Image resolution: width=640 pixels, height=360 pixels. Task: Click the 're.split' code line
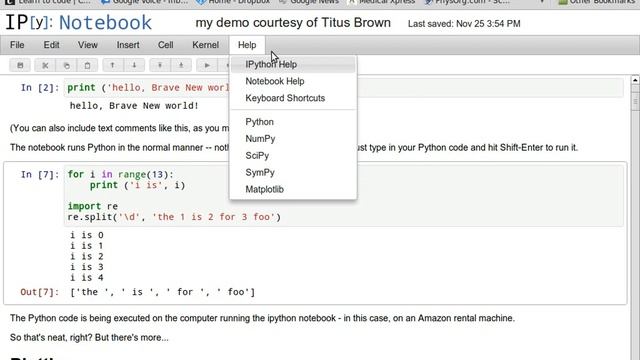click(174, 217)
